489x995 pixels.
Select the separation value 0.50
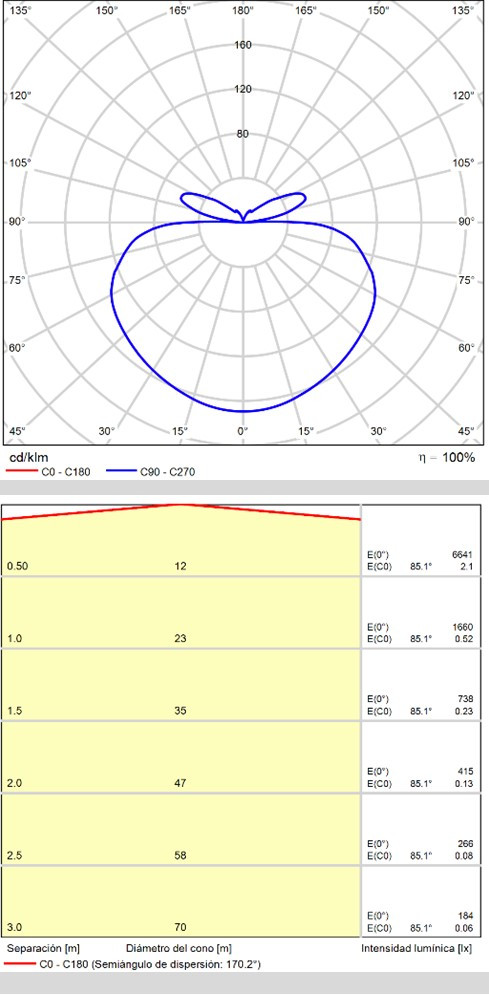[x=16, y=566]
